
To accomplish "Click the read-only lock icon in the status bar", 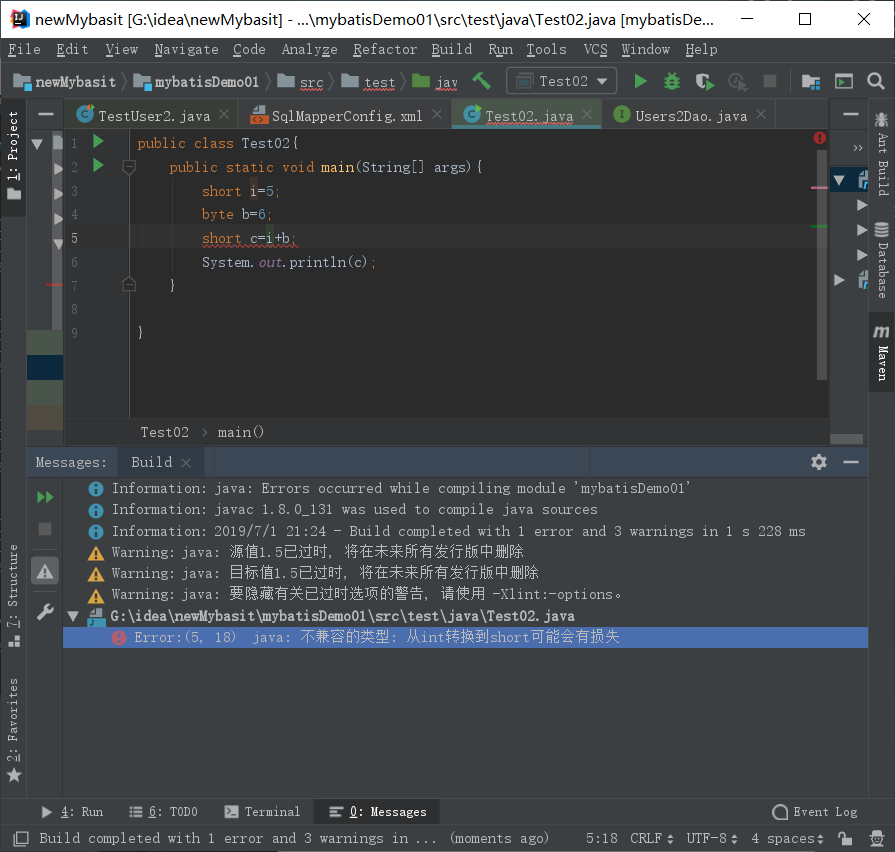I will (845, 838).
